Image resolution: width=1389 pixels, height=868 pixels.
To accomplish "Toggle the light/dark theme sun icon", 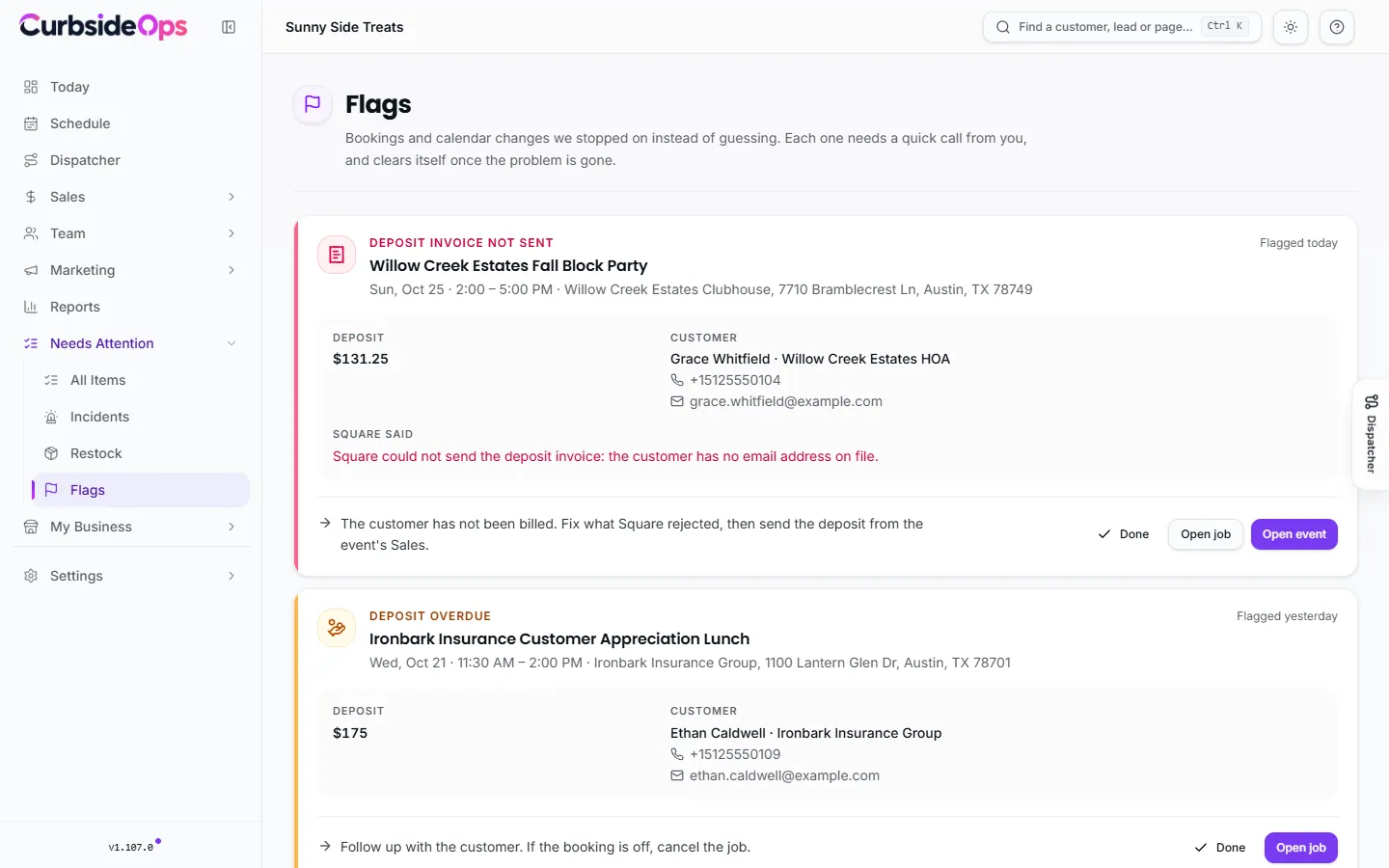I will 1291,27.
